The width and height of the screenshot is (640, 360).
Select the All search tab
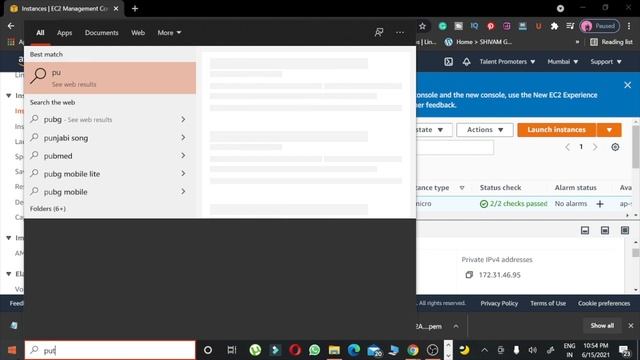pyautogui.click(x=40, y=33)
